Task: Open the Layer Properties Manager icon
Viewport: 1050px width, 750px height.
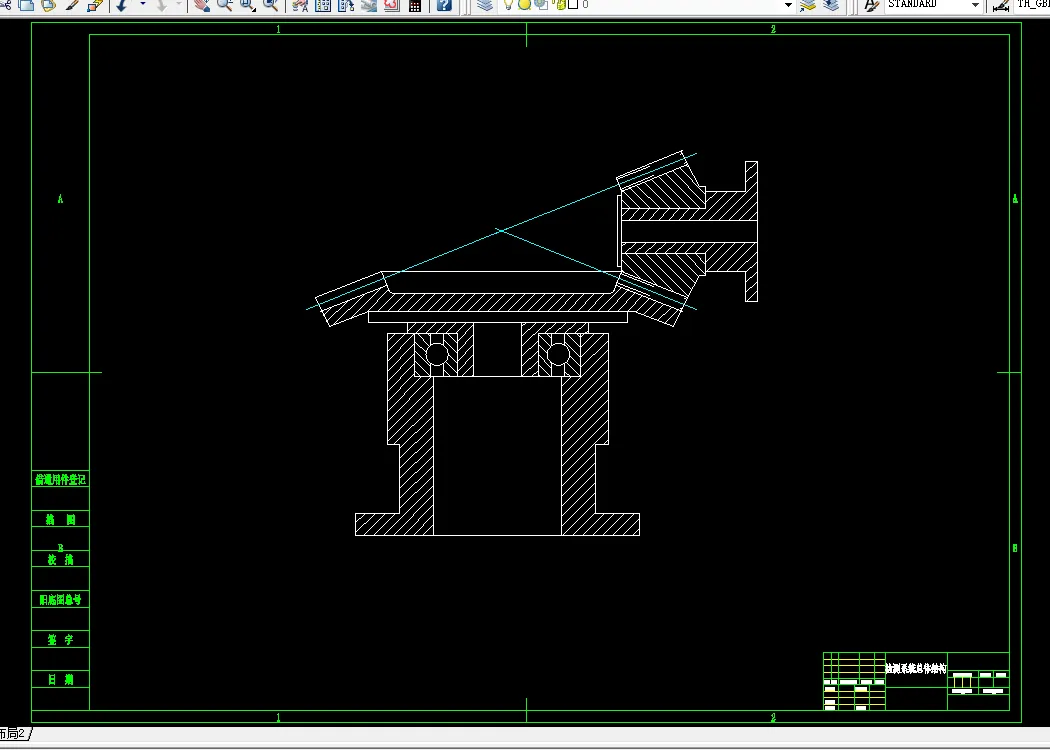Action: point(485,5)
